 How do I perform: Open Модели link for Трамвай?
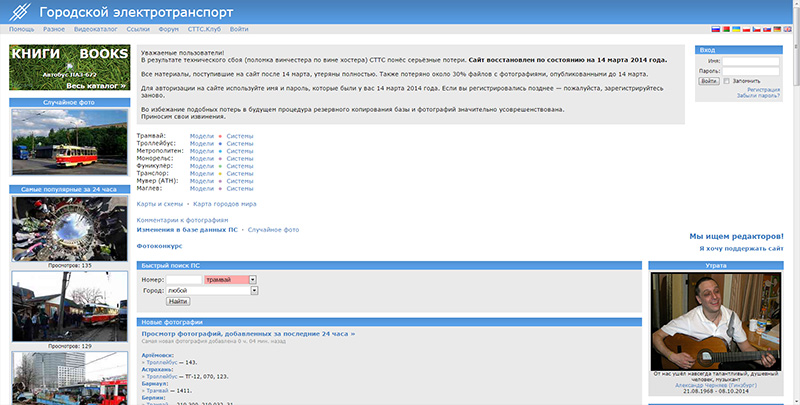tap(202, 136)
